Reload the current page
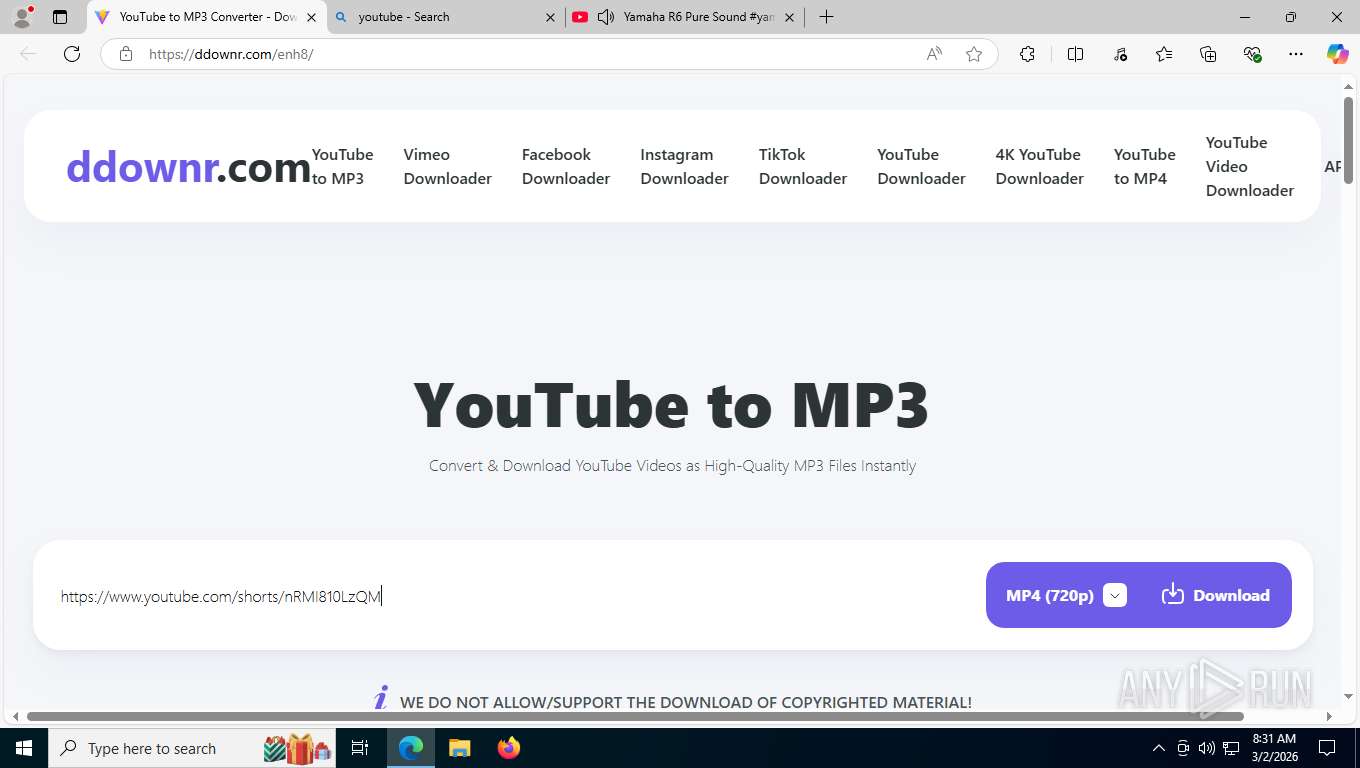Viewport: 1360px width, 768px height. pos(72,54)
